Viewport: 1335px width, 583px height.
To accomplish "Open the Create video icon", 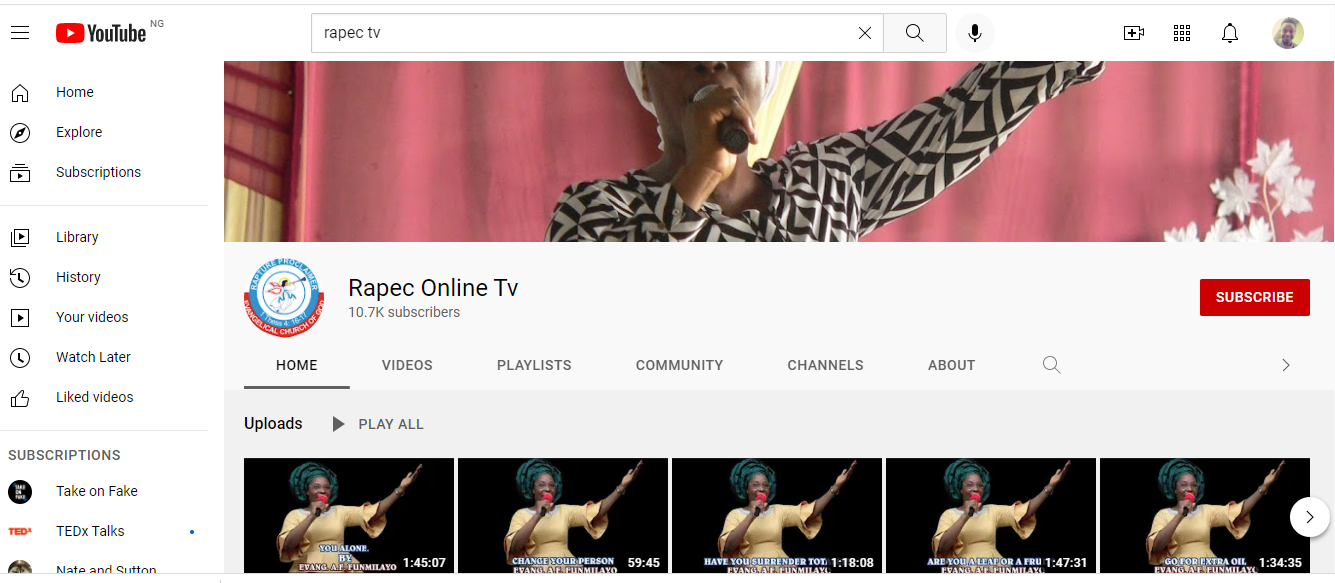I will pyautogui.click(x=1134, y=33).
